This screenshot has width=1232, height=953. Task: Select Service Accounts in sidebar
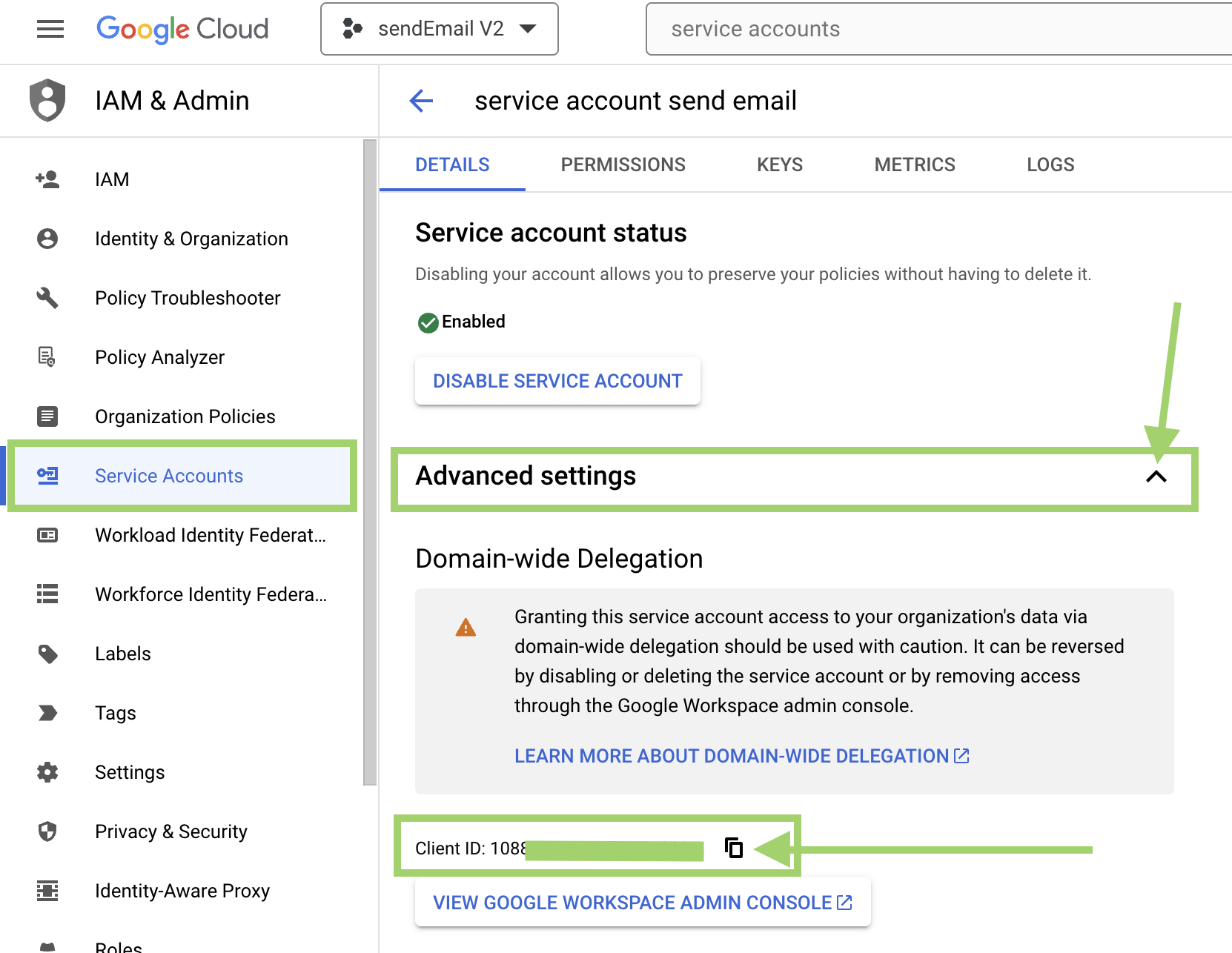[182, 476]
